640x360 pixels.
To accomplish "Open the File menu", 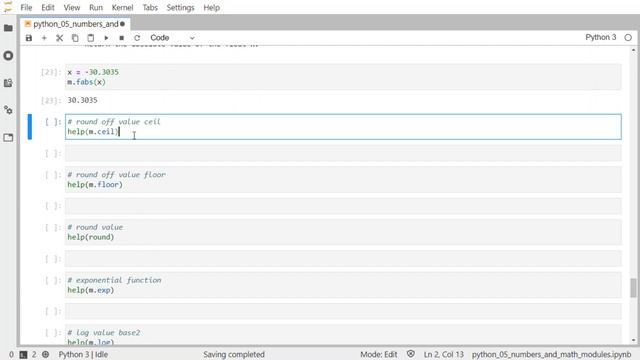I will pos(26,7).
